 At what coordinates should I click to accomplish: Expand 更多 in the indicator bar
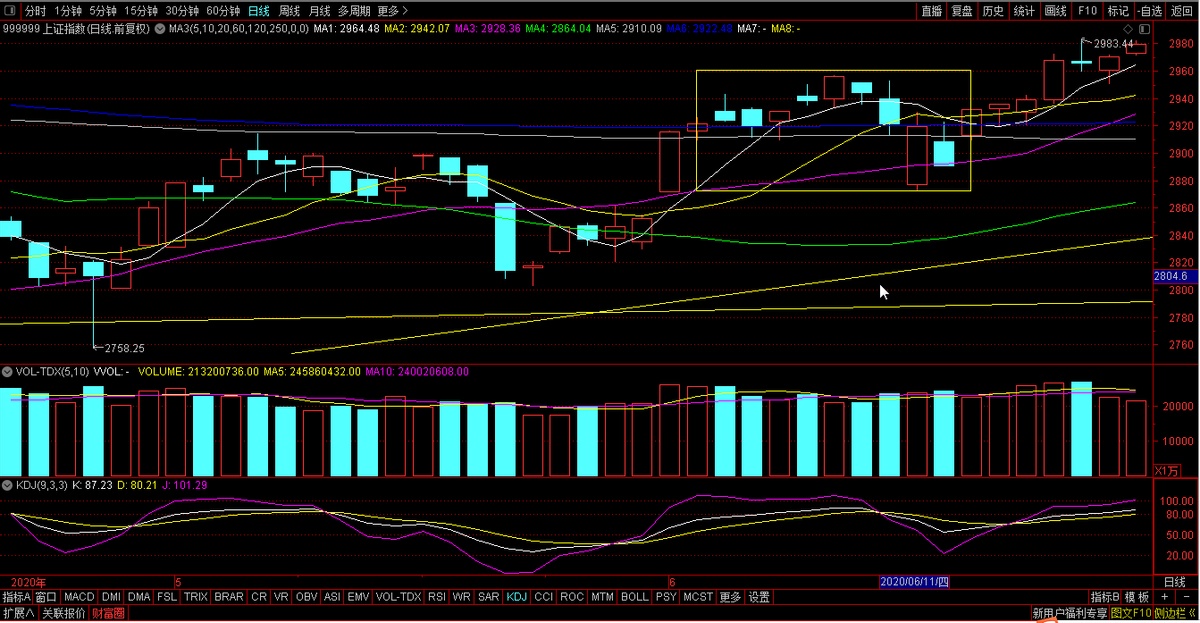[x=730, y=597]
